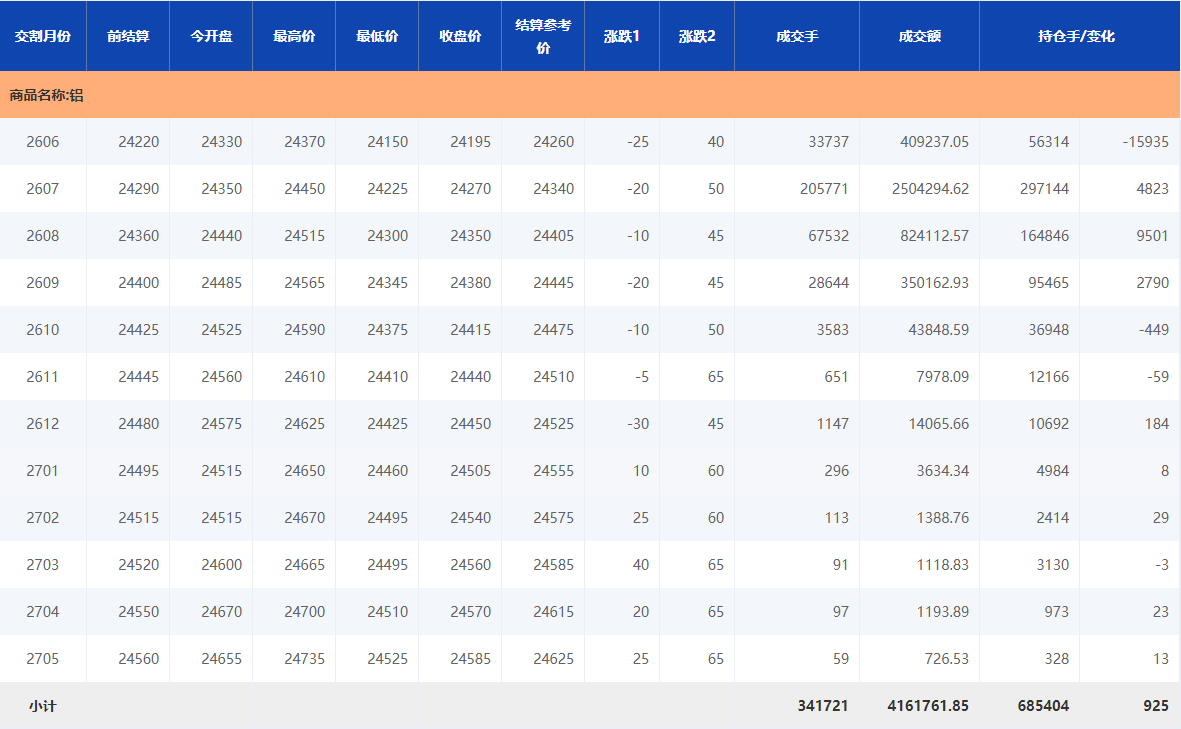1181x729 pixels.
Task: Select delivery month 2611 cell
Action: [x=42, y=377]
